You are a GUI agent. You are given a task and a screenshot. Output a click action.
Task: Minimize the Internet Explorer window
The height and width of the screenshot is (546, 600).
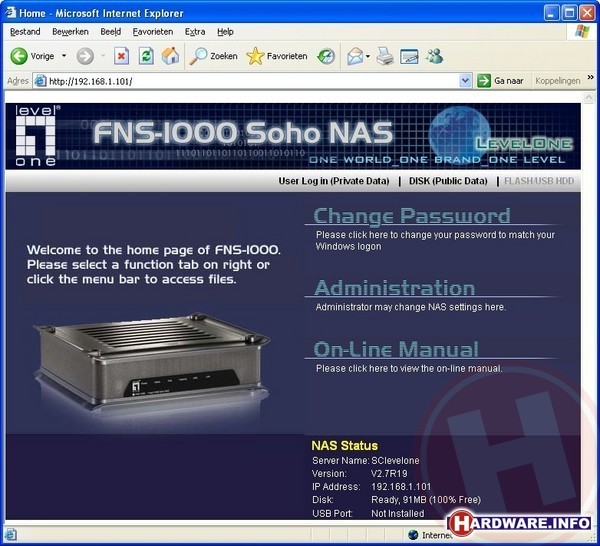tap(551, 13)
